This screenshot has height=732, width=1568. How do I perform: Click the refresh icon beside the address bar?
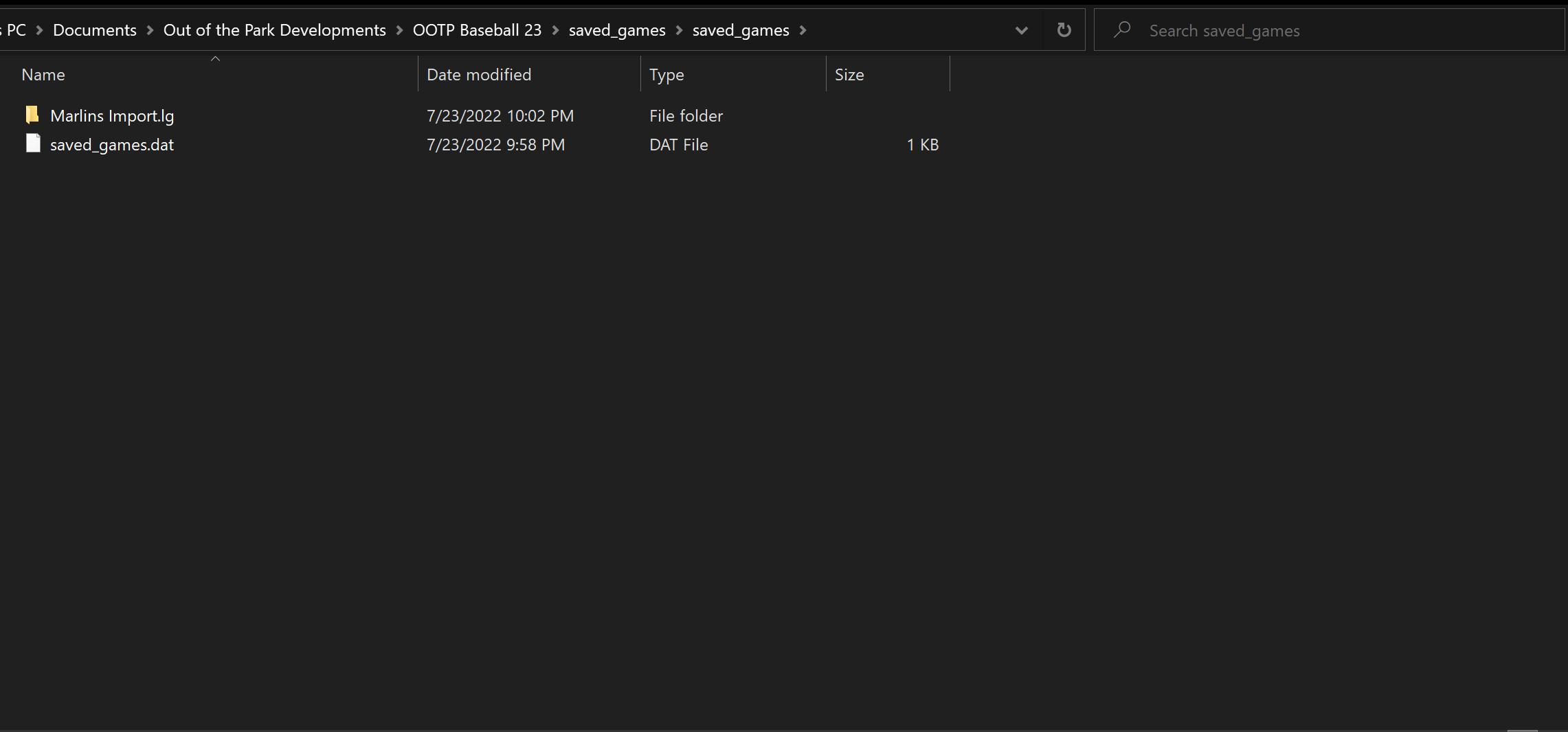tap(1064, 30)
